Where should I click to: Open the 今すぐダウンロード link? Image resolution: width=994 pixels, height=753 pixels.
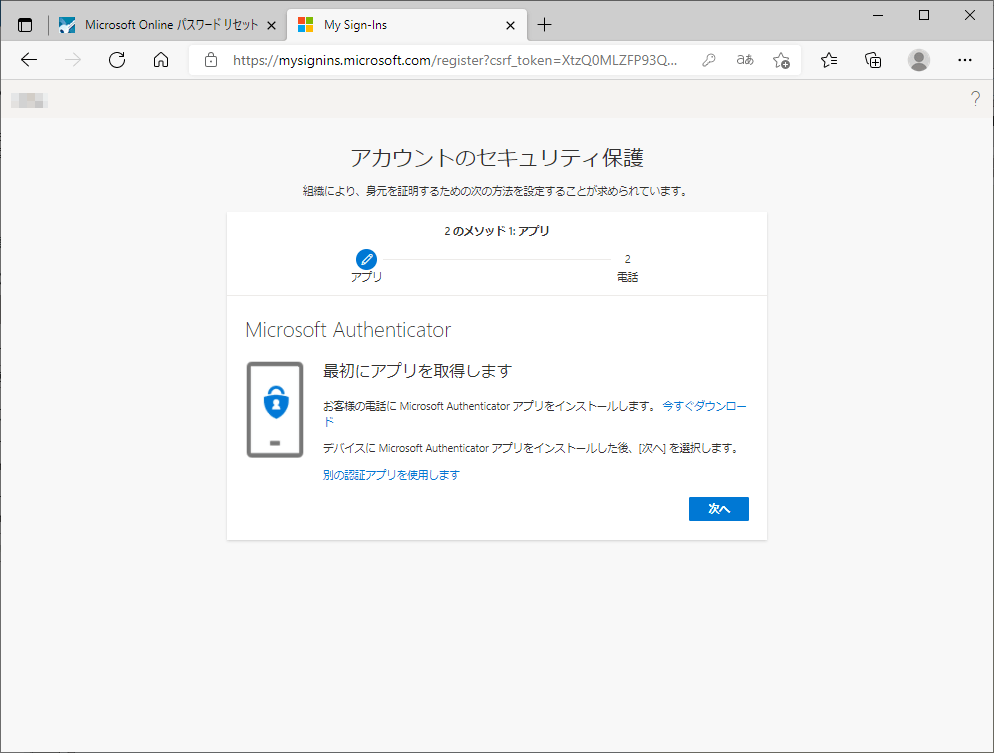tap(704, 406)
